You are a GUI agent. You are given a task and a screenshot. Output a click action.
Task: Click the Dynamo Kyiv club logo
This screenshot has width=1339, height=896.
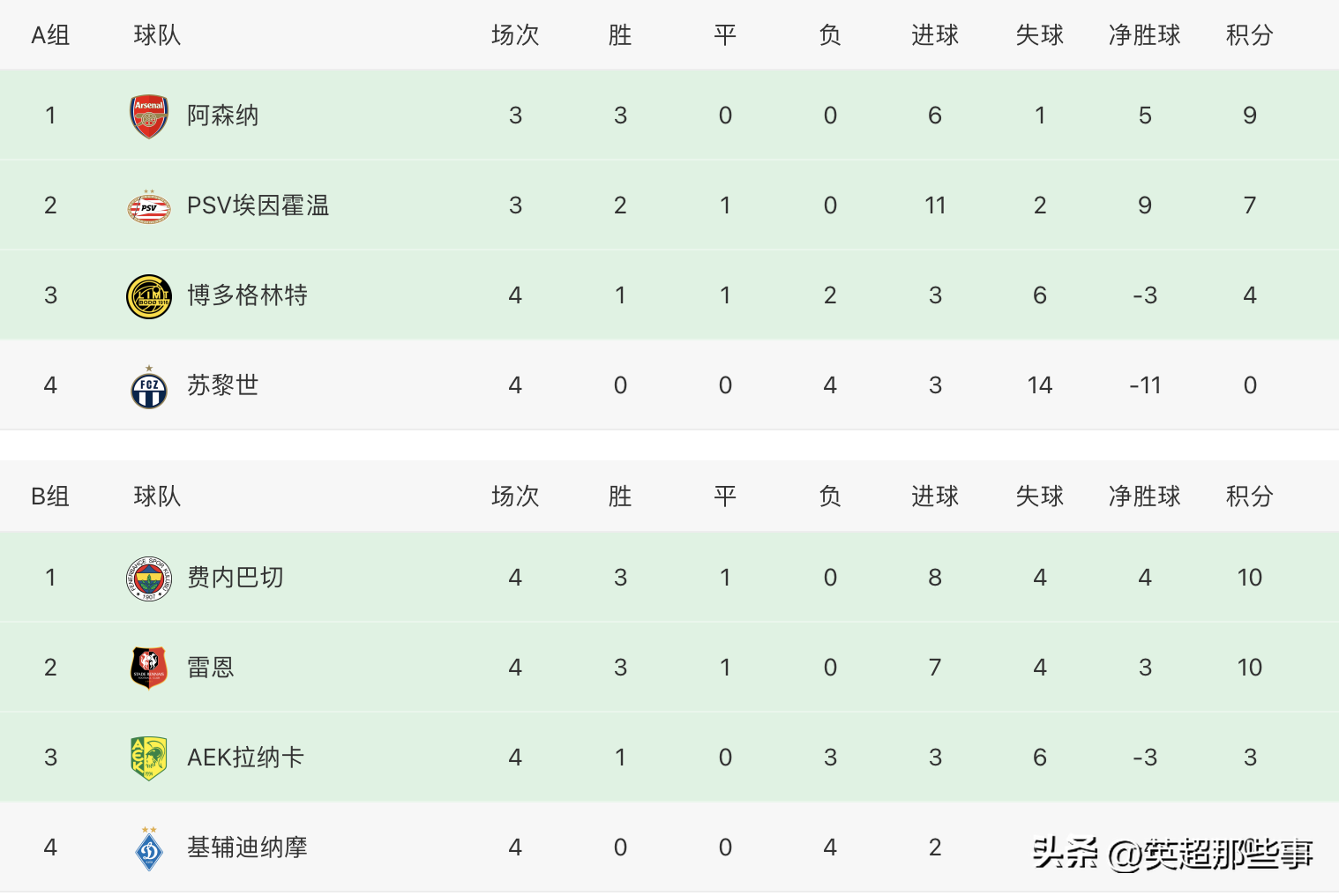(x=149, y=848)
